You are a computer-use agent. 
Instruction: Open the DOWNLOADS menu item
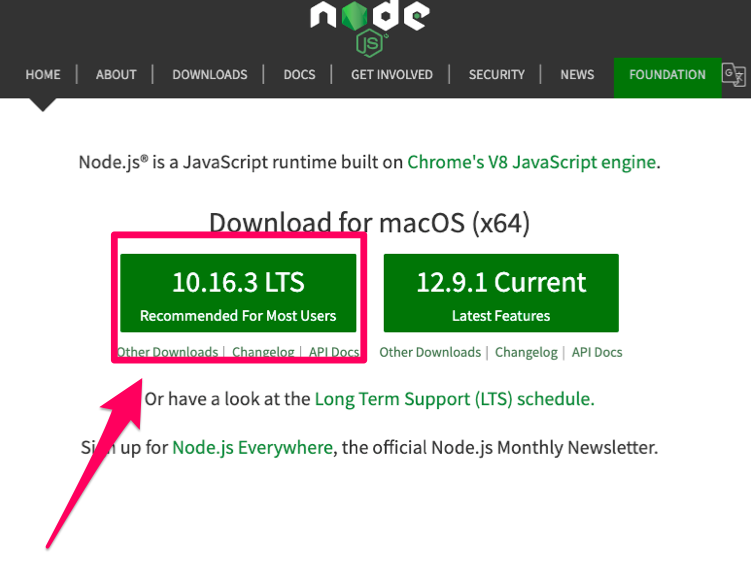coord(210,75)
